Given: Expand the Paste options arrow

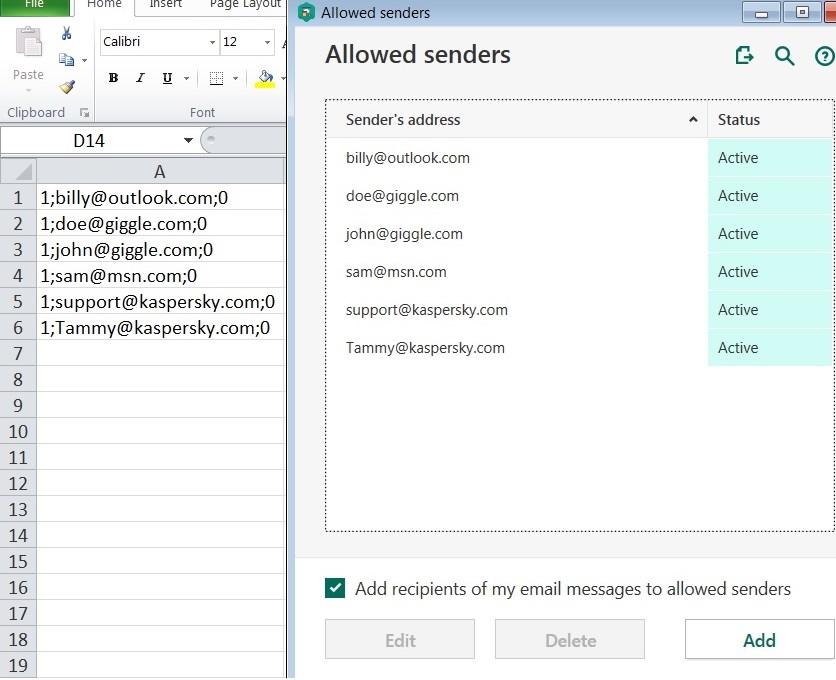Looking at the screenshot, I should point(28,90).
